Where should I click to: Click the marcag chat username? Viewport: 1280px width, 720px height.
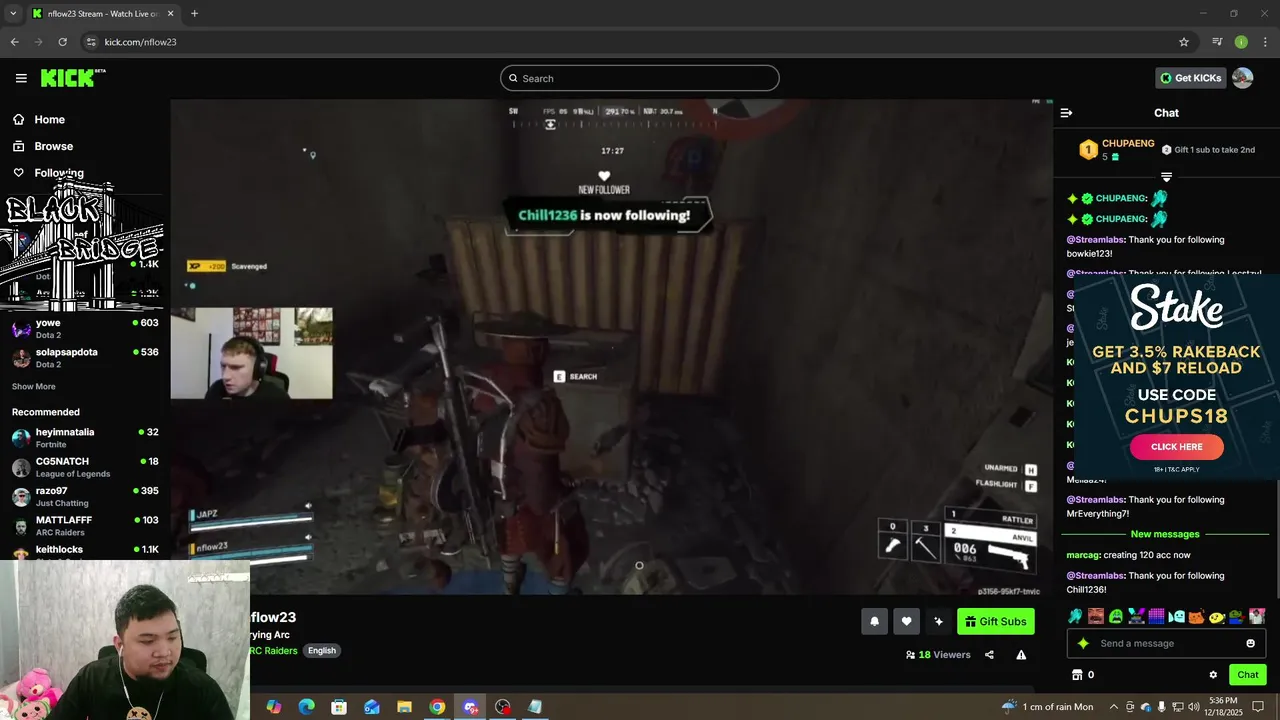click(1083, 555)
